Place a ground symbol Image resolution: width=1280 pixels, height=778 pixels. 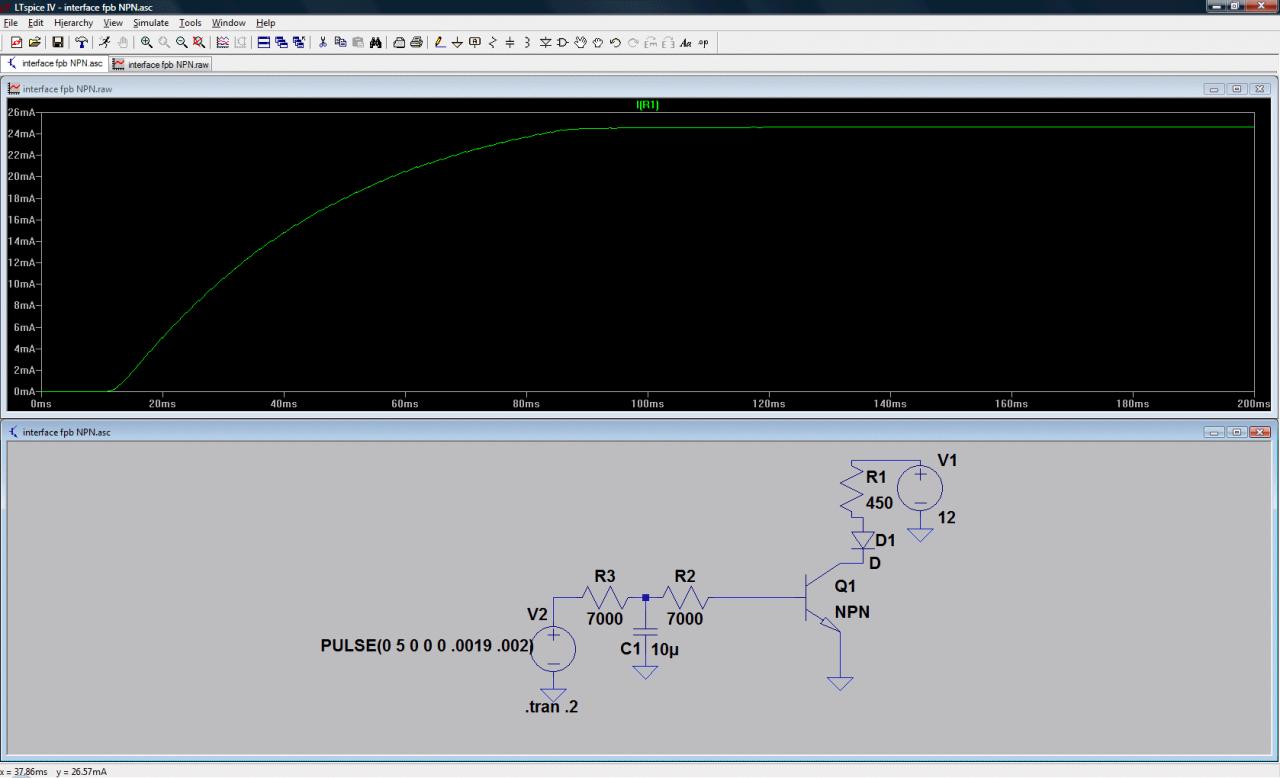click(x=457, y=42)
